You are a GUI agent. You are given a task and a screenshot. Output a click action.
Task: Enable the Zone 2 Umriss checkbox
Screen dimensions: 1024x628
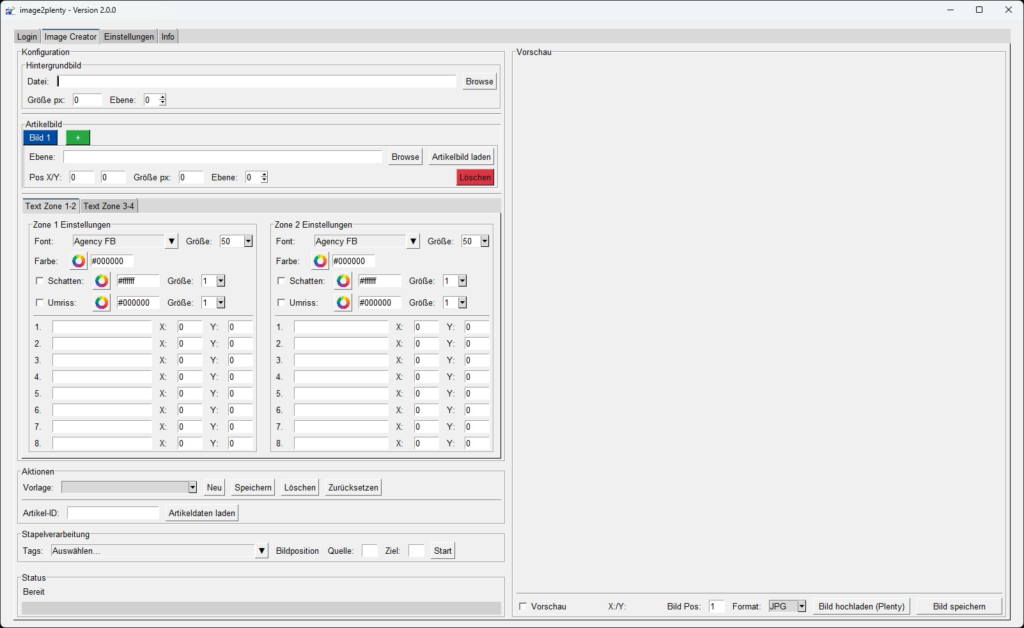pyautogui.click(x=281, y=302)
